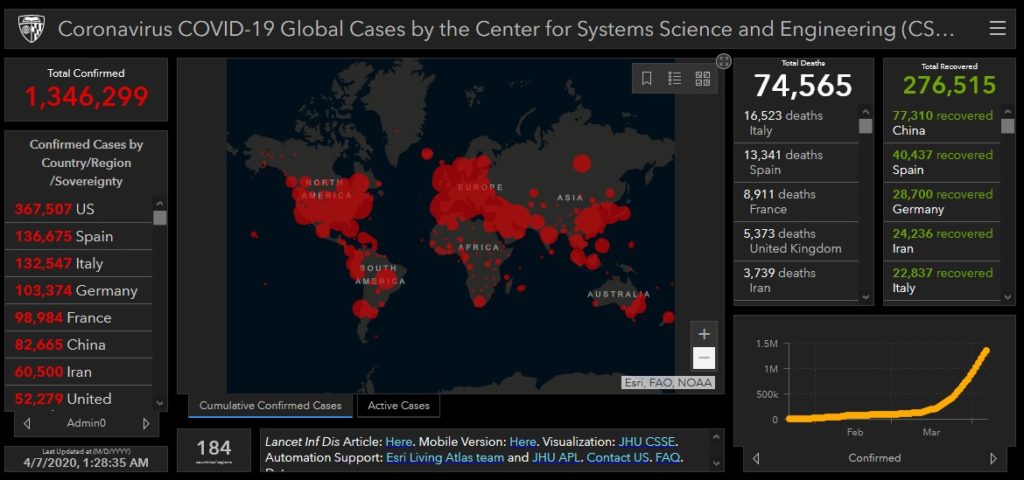Open the map legend list icon

click(675, 79)
